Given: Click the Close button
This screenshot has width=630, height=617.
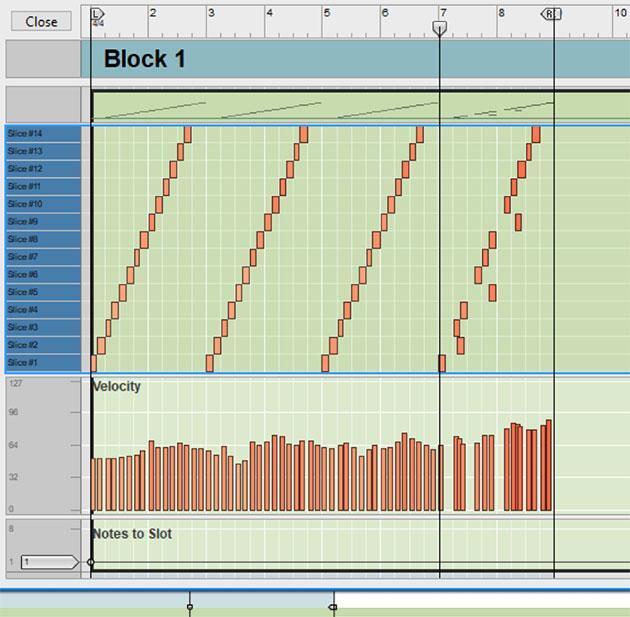Looking at the screenshot, I should [x=41, y=21].
